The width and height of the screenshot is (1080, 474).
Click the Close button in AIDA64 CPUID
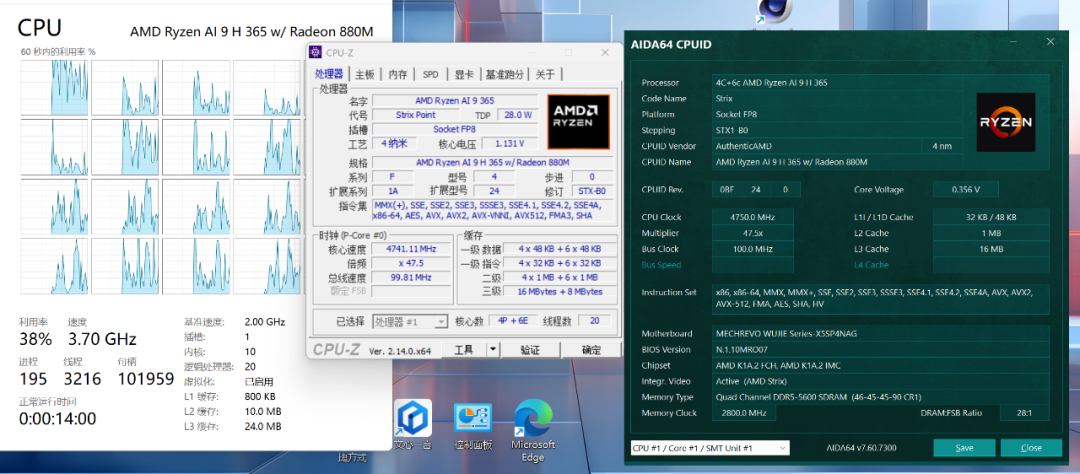tap(1031, 448)
